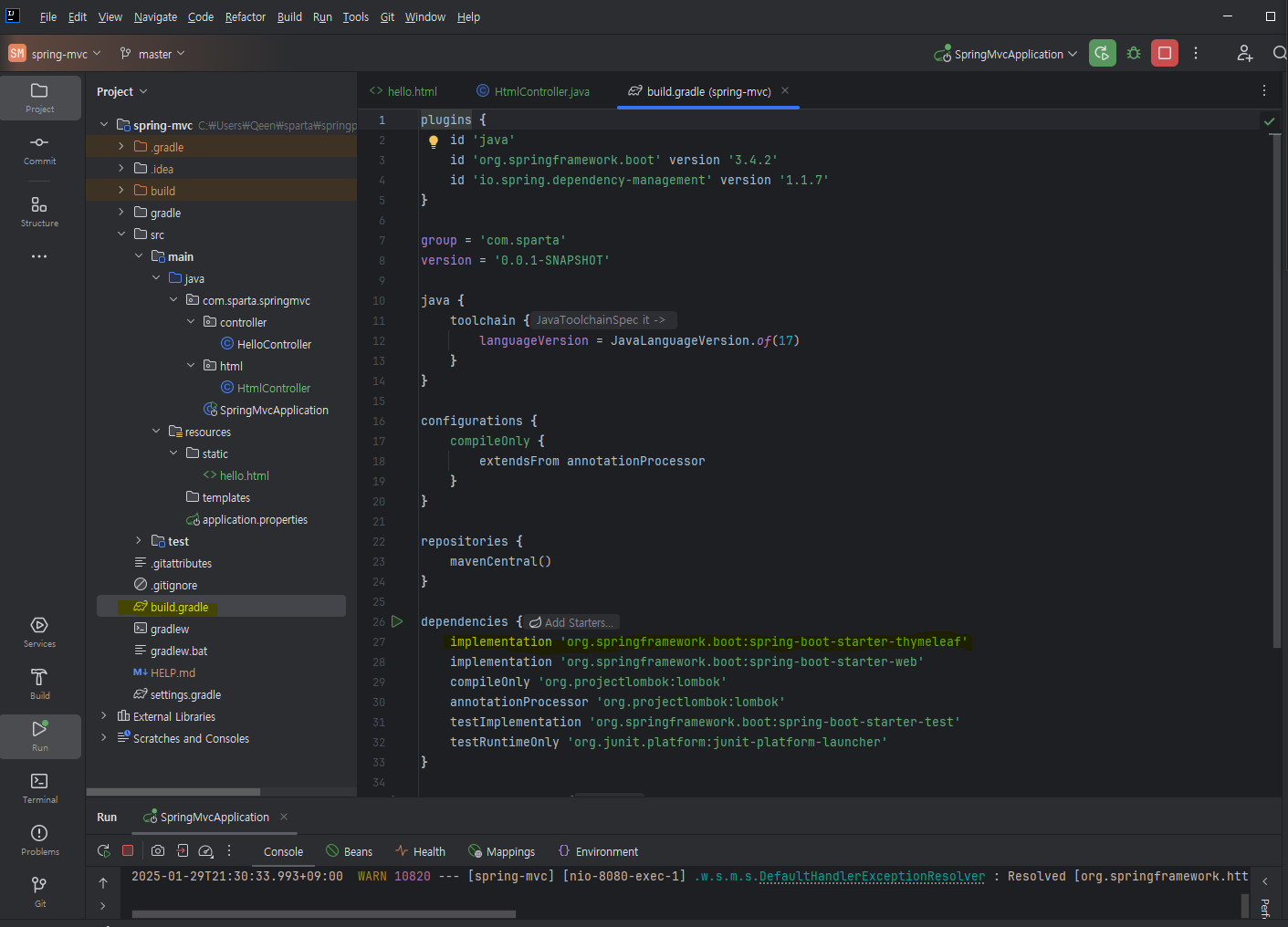Collapse the controller package

(x=191, y=321)
